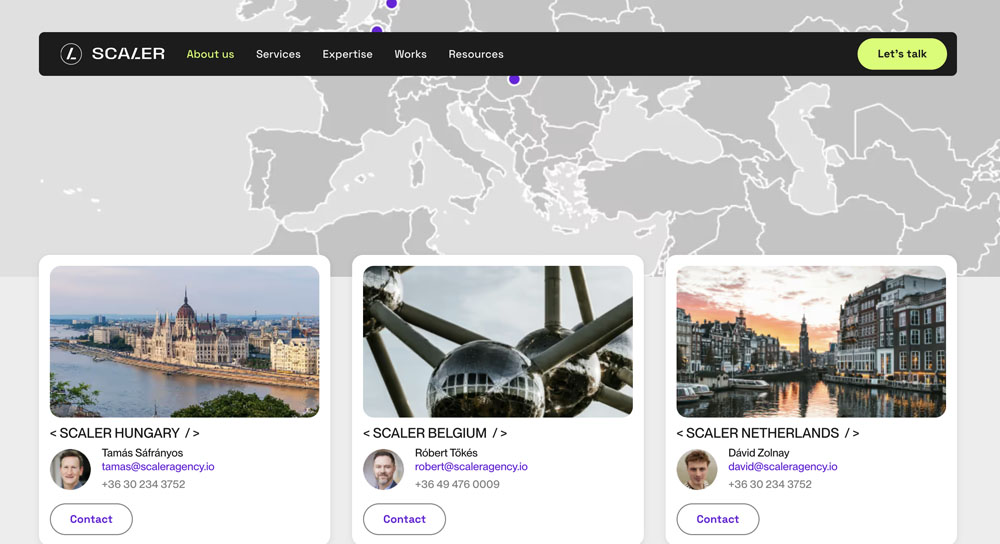
Task: Click Tamás Sáfrányos phone number
Action: point(143,485)
